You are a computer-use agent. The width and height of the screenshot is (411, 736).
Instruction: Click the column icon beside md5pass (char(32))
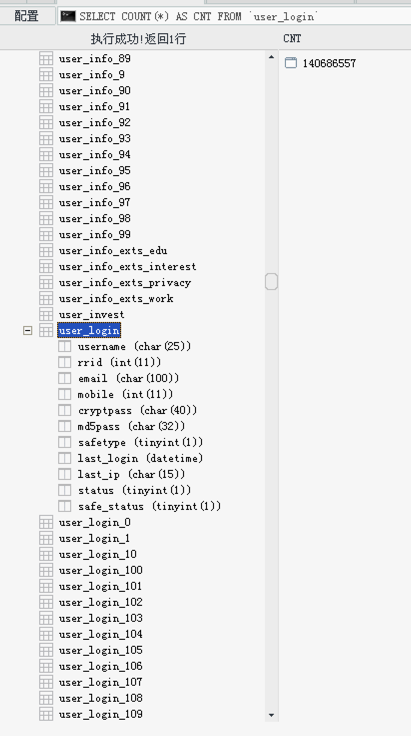click(x=65, y=426)
